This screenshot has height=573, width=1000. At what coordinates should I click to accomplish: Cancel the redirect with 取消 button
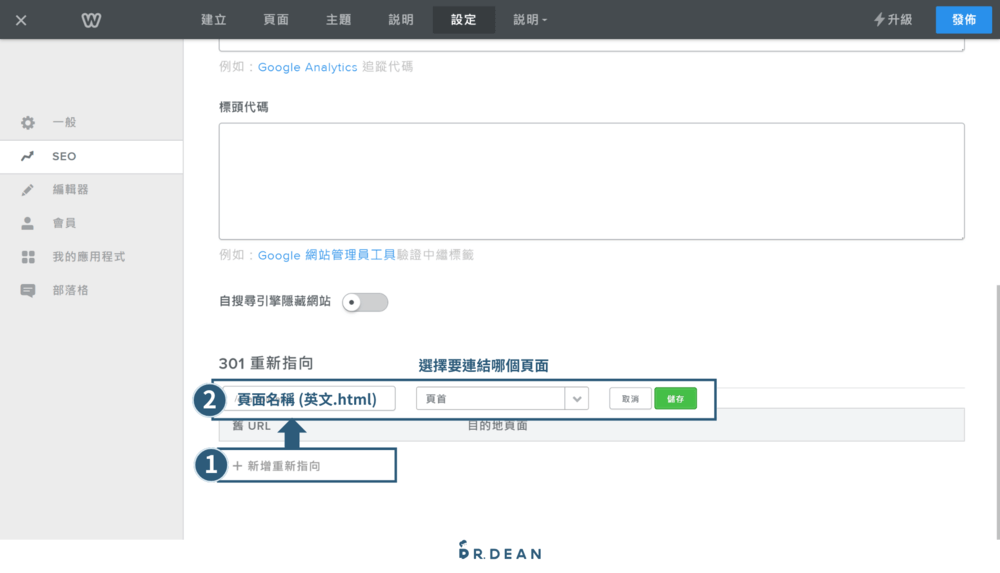630,399
